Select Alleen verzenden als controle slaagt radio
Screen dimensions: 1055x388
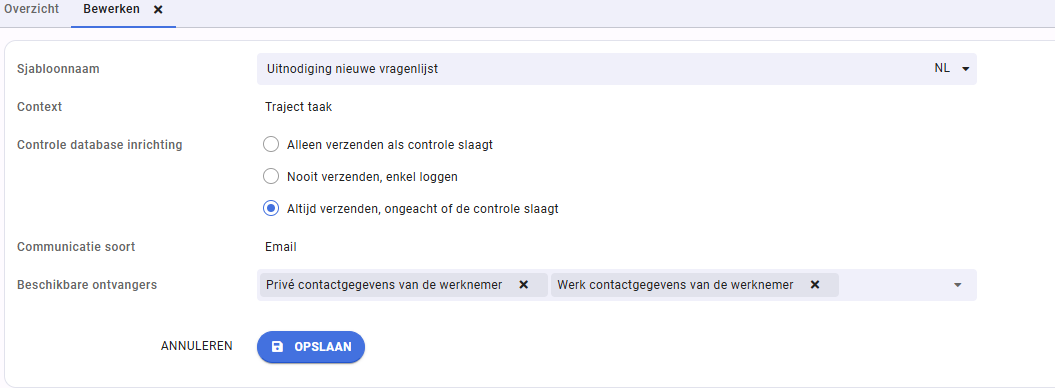pos(270,145)
